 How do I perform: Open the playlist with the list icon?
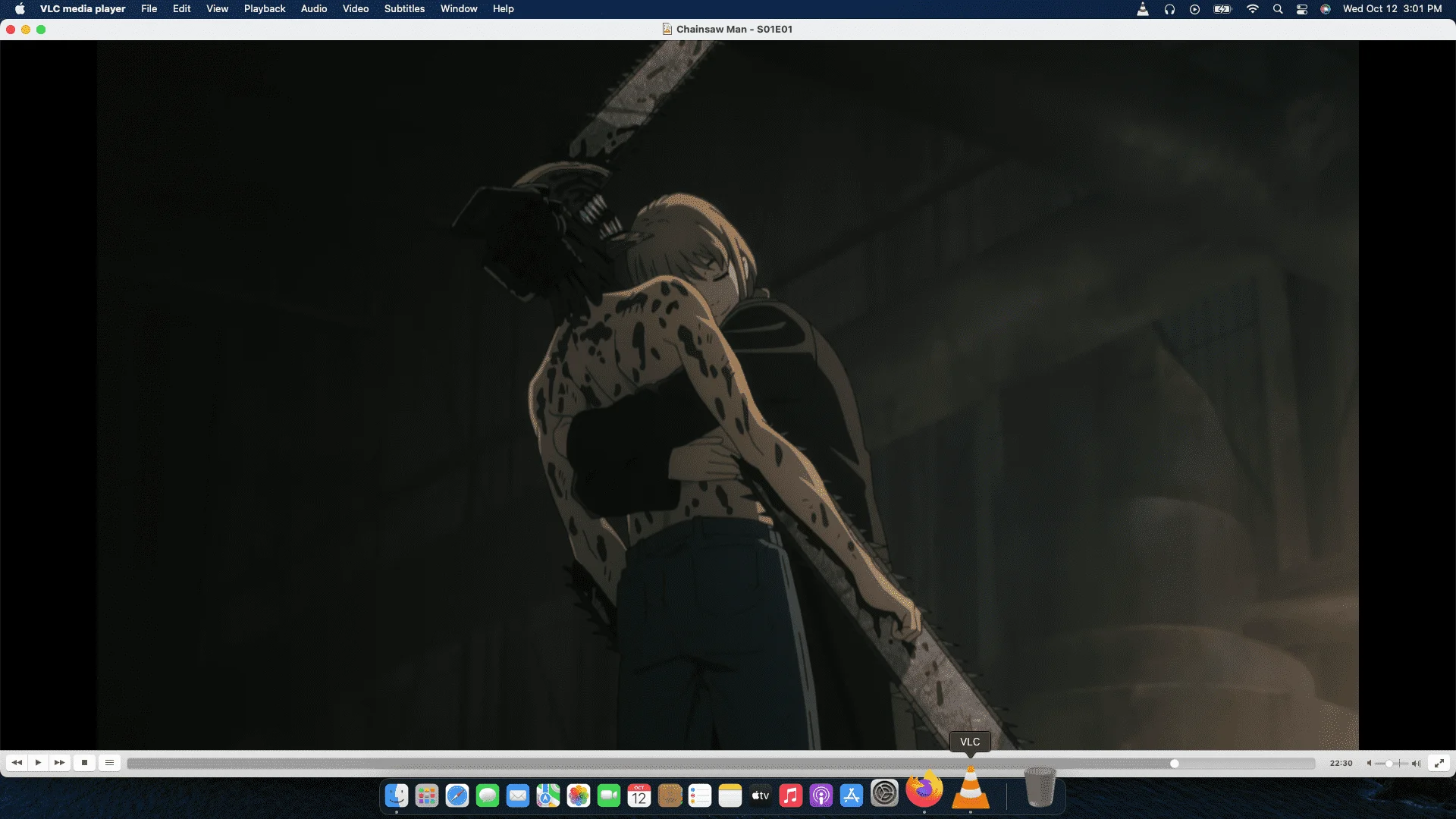[109, 763]
